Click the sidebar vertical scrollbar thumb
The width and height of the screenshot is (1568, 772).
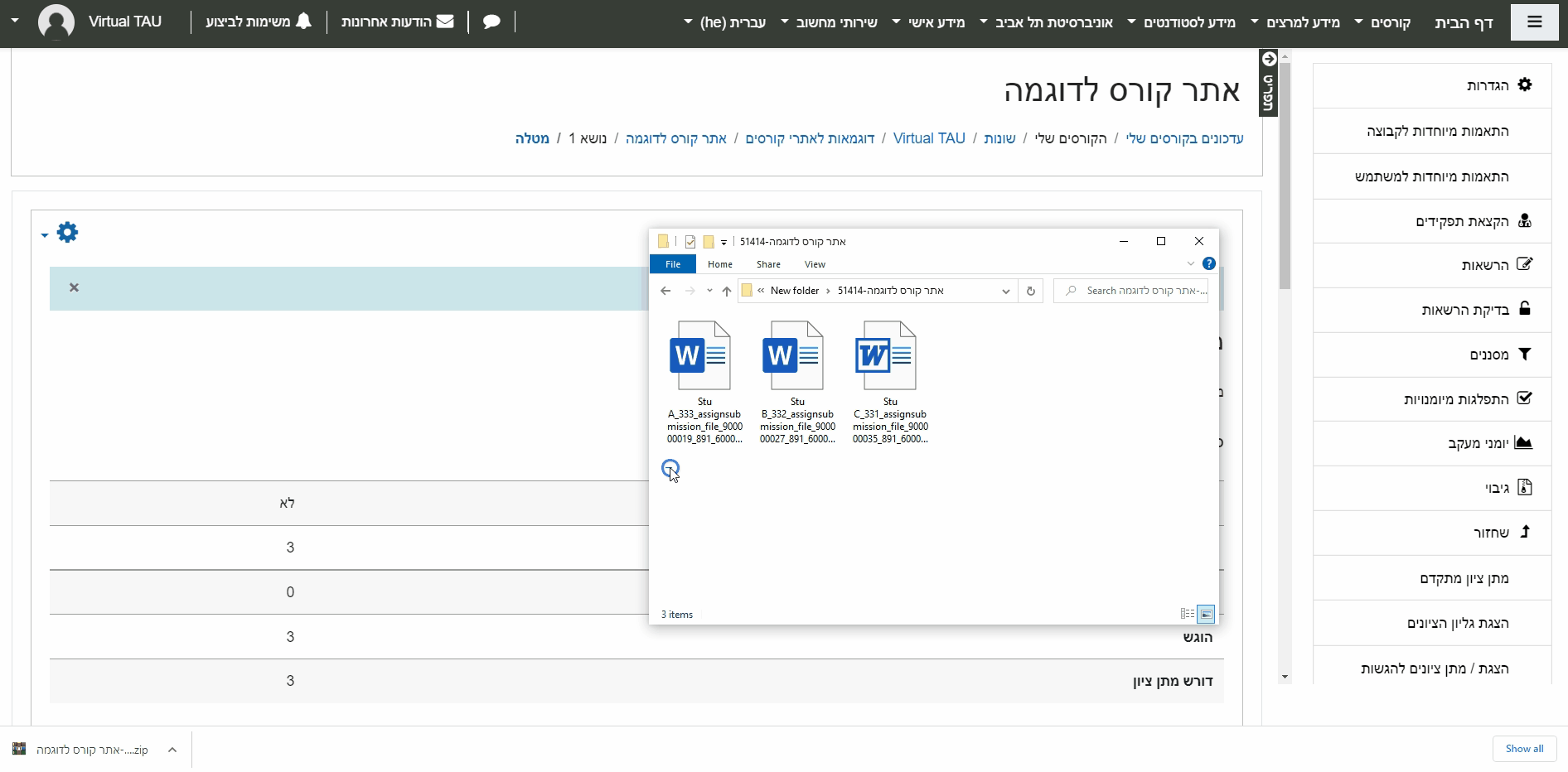click(x=1285, y=176)
